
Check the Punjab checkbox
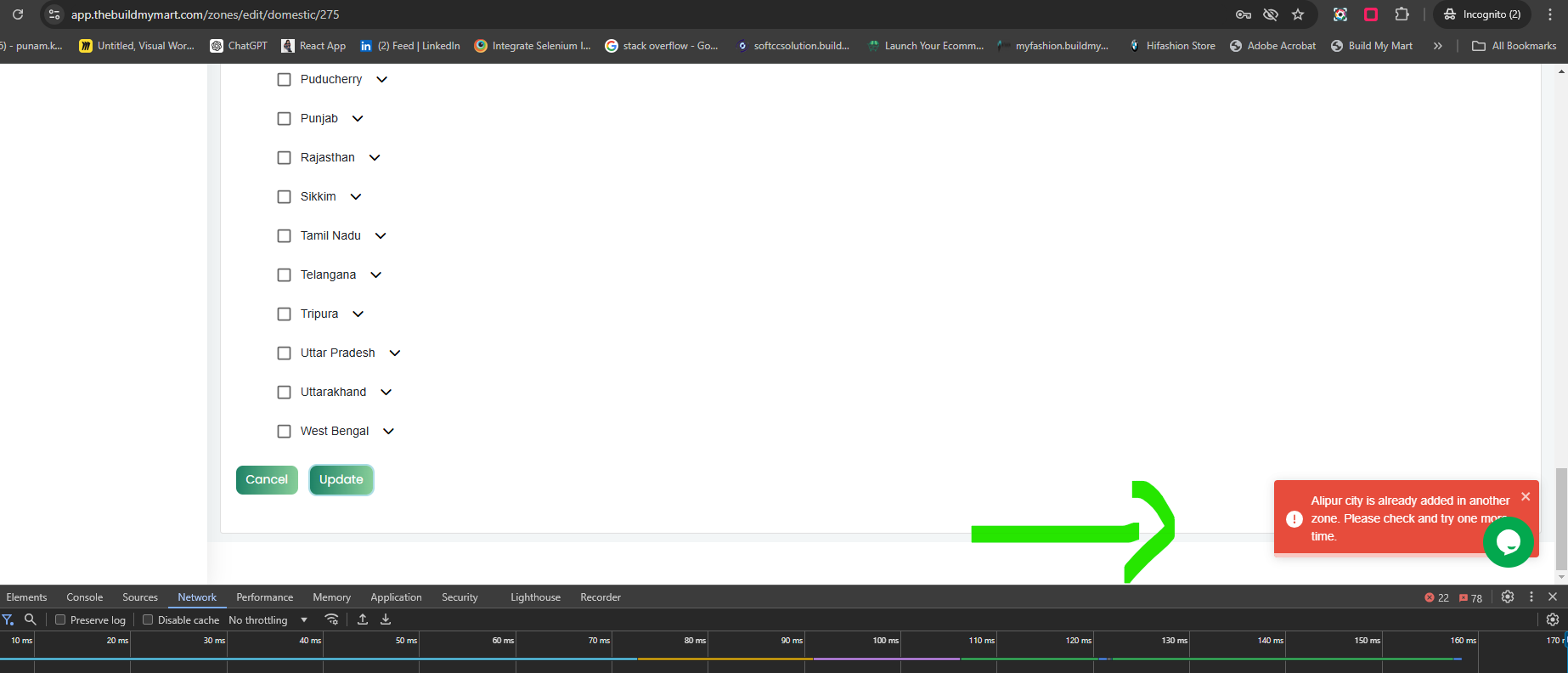click(x=285, y=118)
